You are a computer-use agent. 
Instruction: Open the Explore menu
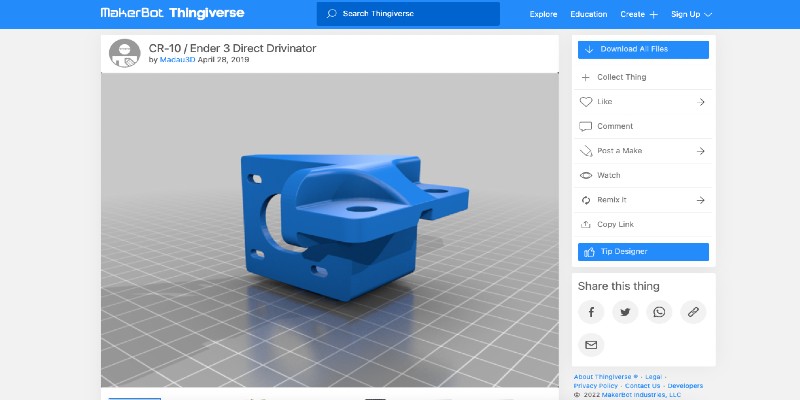543,14
